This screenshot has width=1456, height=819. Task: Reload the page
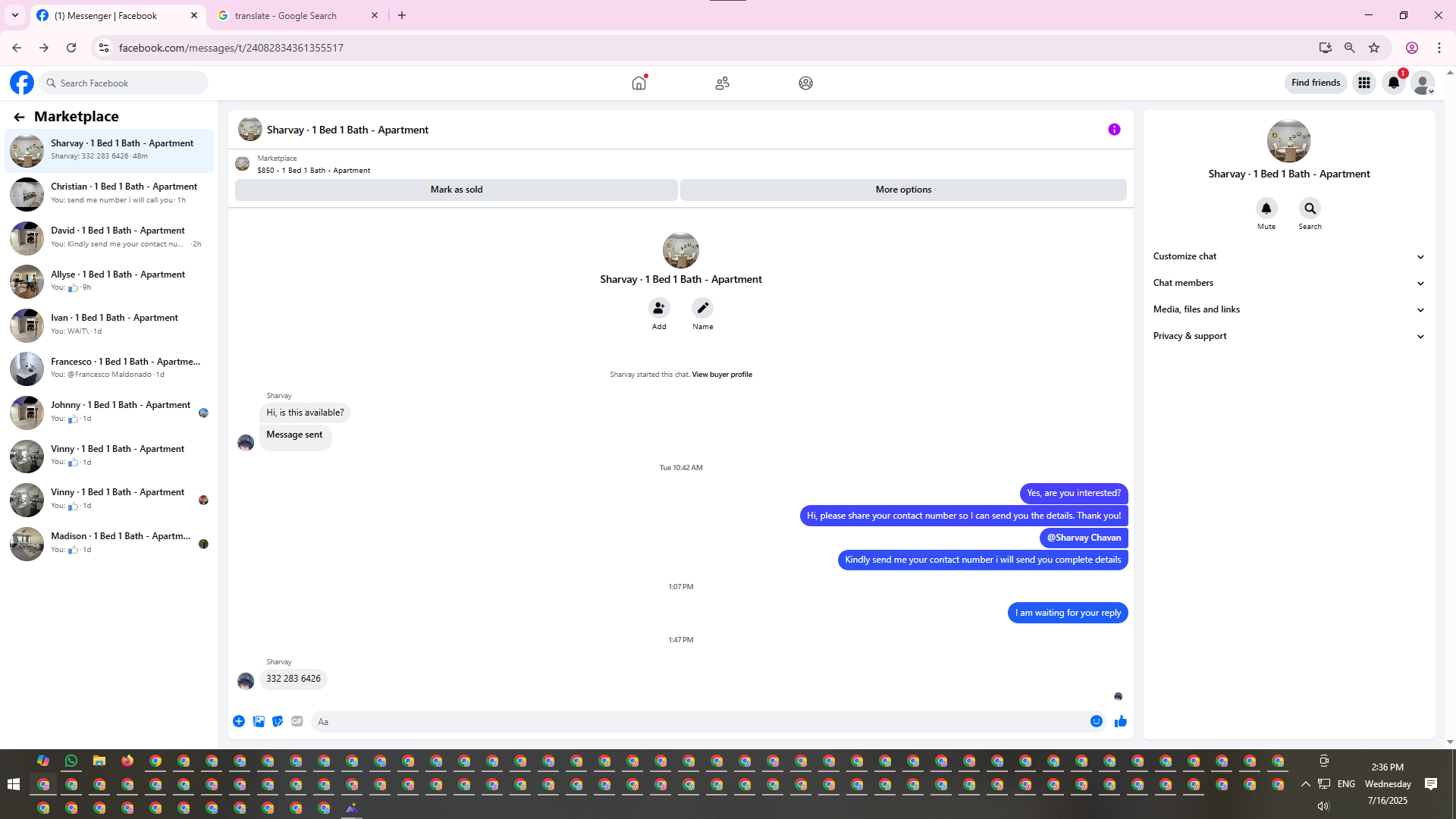point(71,48)
